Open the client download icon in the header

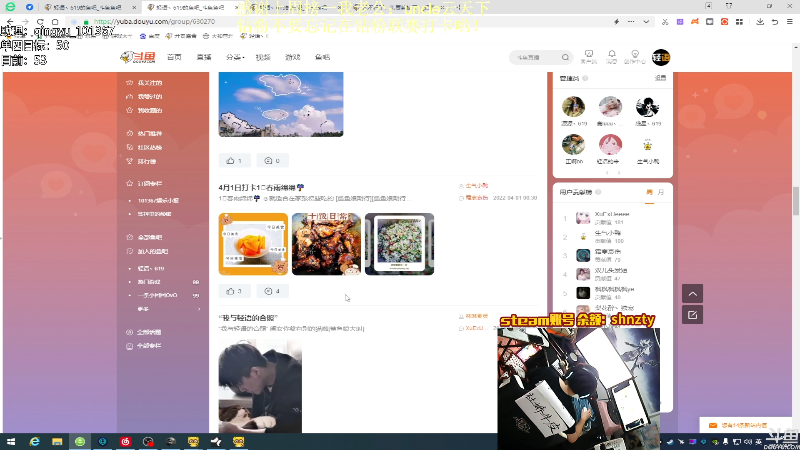point(589,57)
